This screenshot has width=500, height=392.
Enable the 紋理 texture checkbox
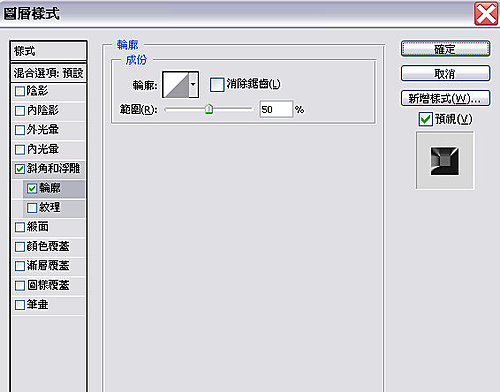click(x=32, y=208)
